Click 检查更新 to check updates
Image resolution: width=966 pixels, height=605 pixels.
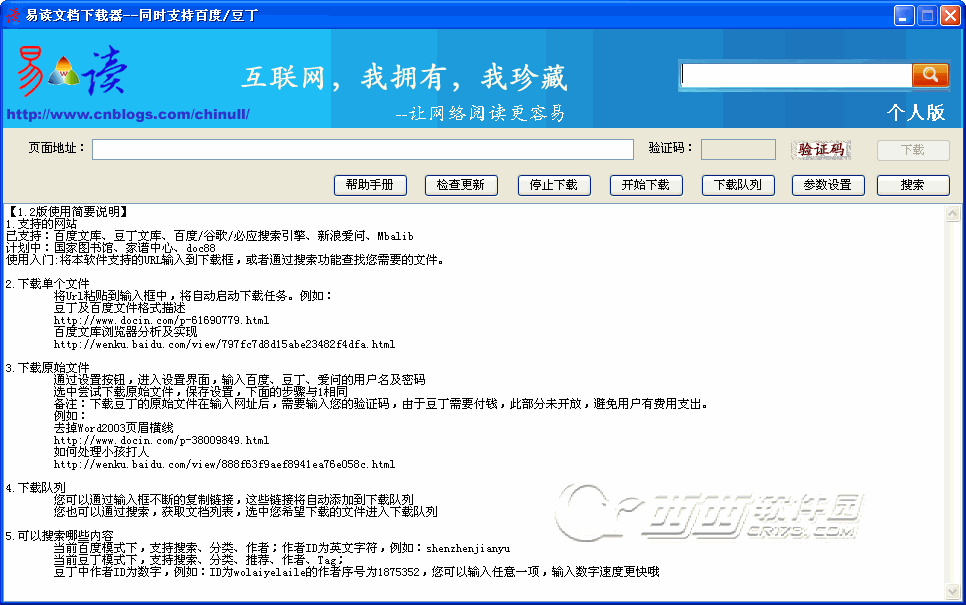(x=461, y=185)
